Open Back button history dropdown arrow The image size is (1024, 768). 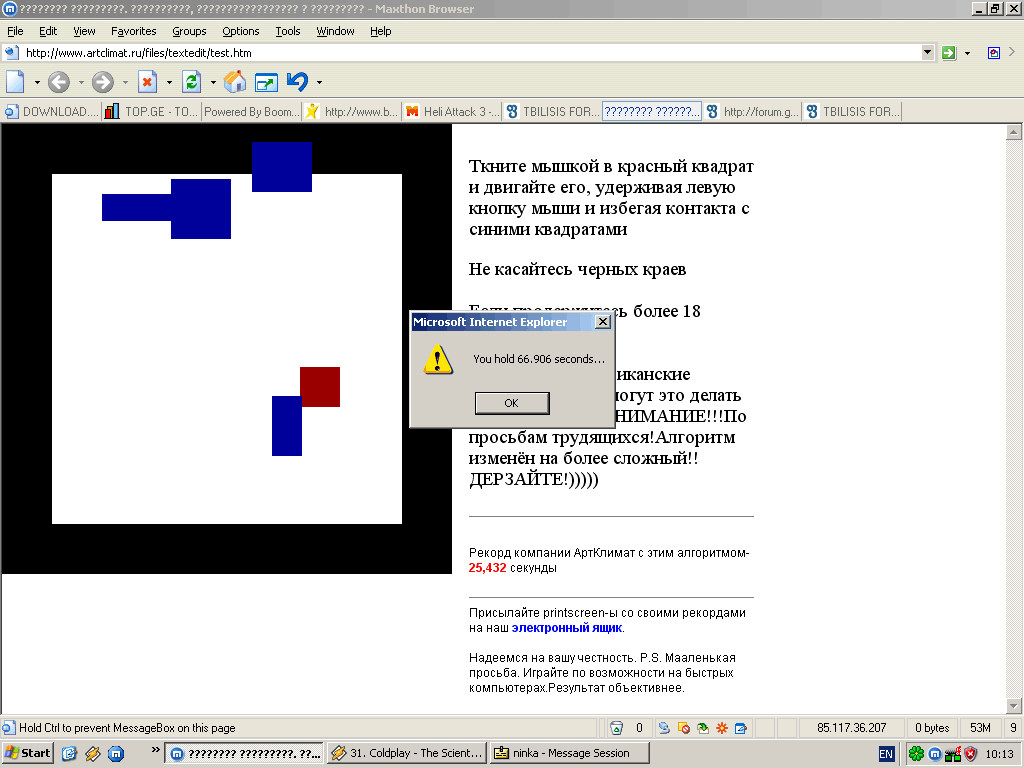point(81,83)
